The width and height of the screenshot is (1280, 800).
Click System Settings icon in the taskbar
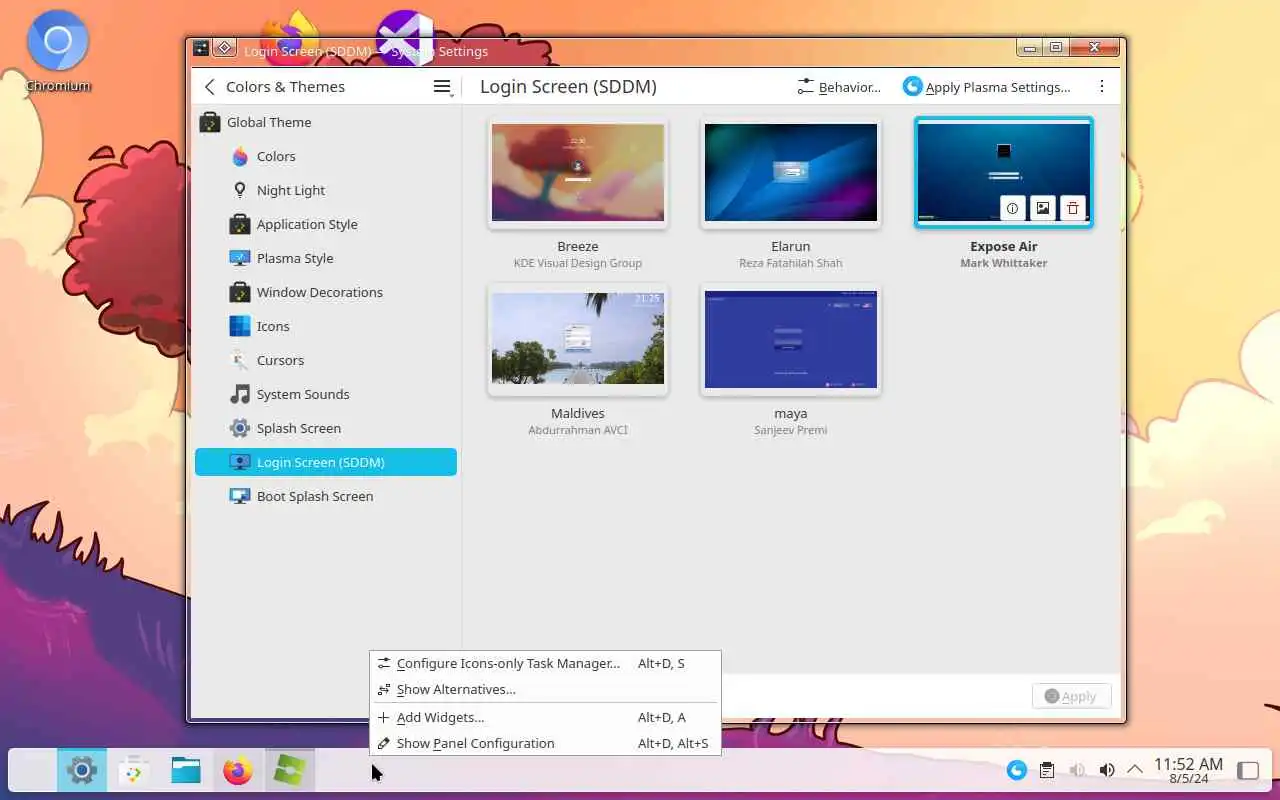click(82, 770)
